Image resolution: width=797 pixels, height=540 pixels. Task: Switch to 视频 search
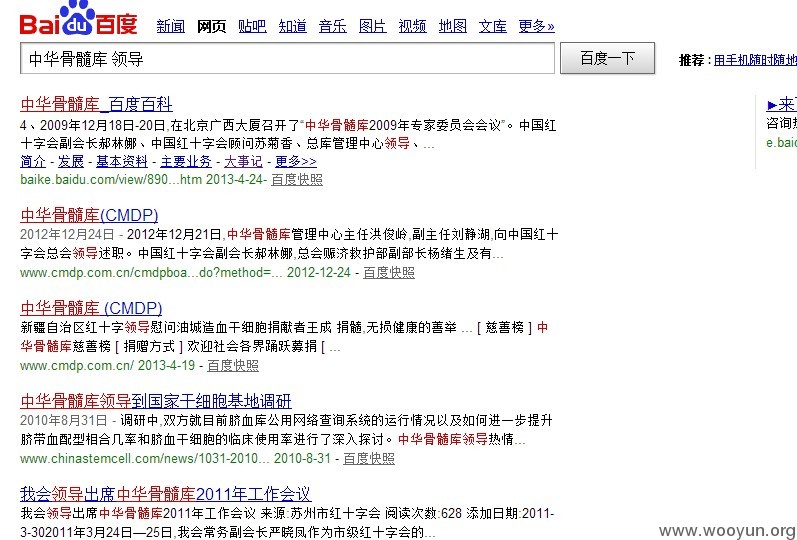pos(413,26)
